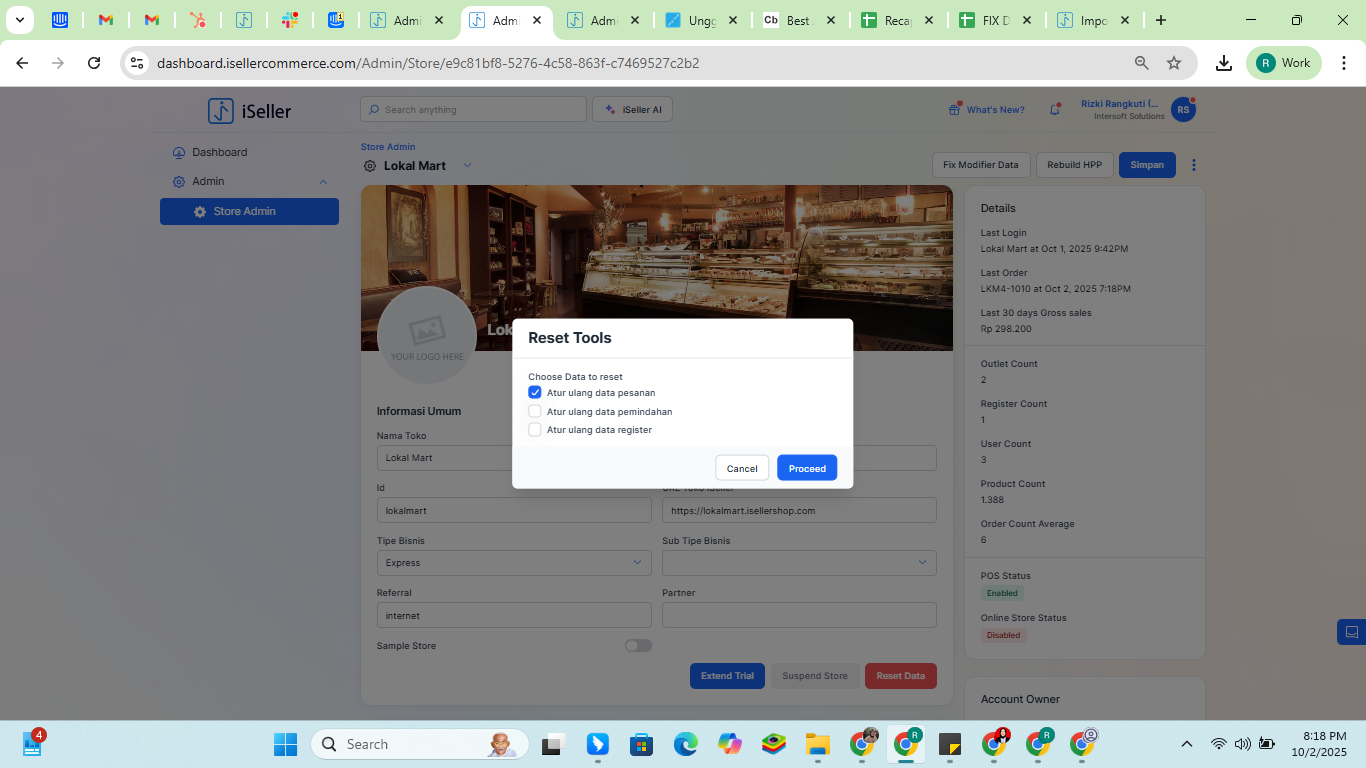The width and height of the screenshot is (1366, 768).
Task: Go to Dashboard in sidebar
Action: pos(219,152)
